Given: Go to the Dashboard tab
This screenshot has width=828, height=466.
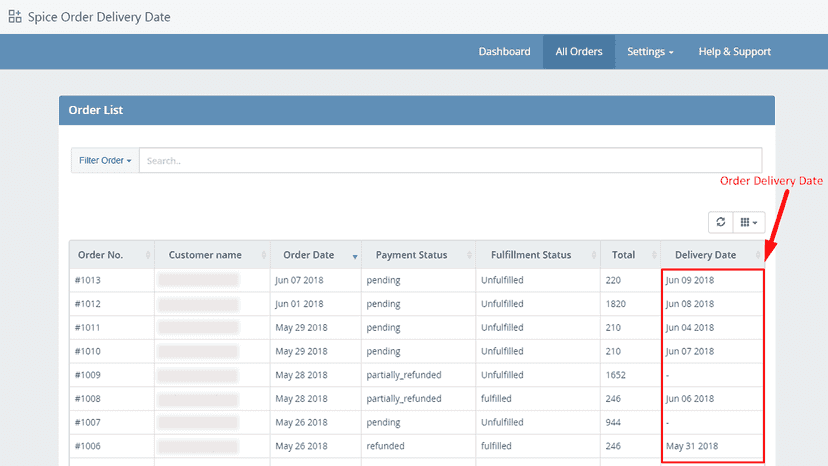Looking at the screenshot, I should [504, 52].
